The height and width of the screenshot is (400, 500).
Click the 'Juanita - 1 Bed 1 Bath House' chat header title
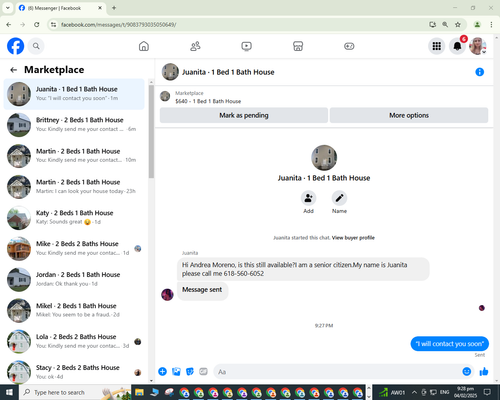[228, 72]
